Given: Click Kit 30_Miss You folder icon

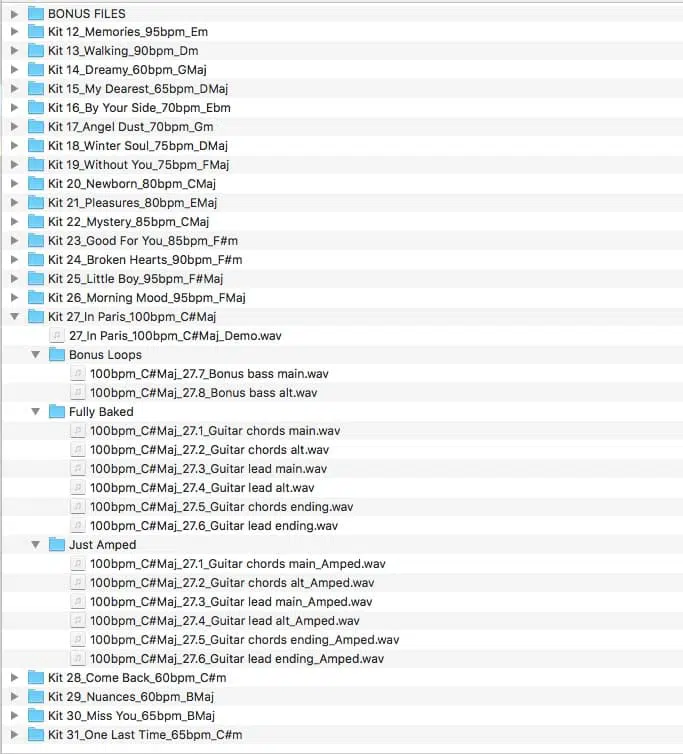Looking at the screenshot, I should click(36, 716).
